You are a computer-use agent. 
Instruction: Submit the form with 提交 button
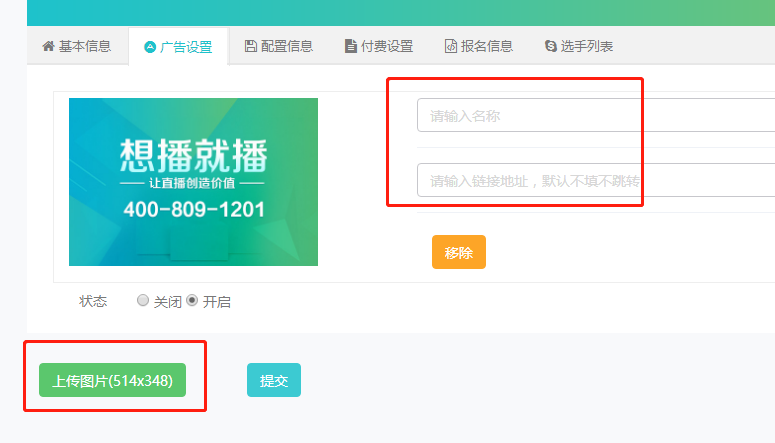(274, 380)
